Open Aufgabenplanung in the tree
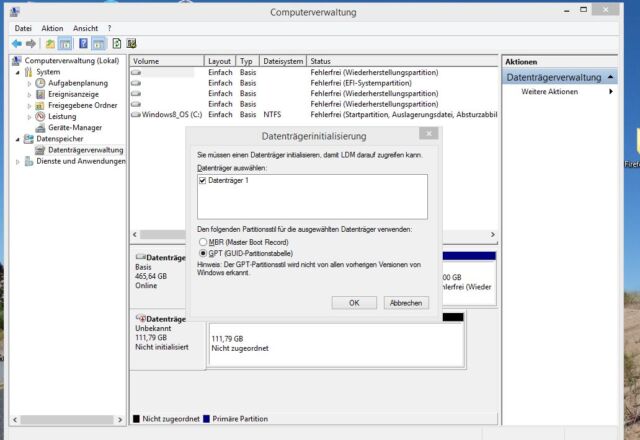Image resolution: width=640 pixels, height=440 pixels. (x=78, y=84)
